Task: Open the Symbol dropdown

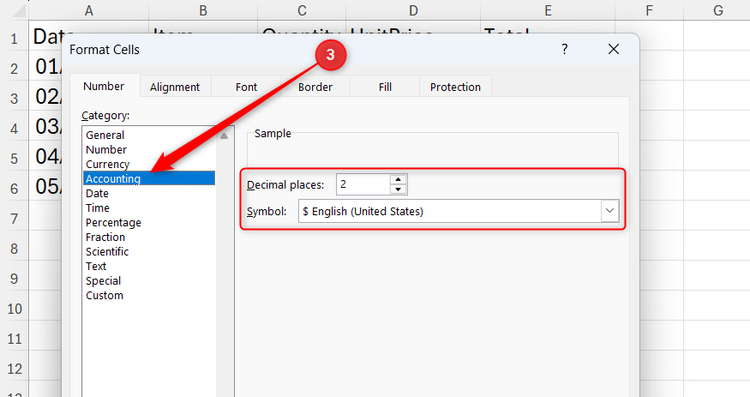Action: pyautogui.click(x=459, y=211)
